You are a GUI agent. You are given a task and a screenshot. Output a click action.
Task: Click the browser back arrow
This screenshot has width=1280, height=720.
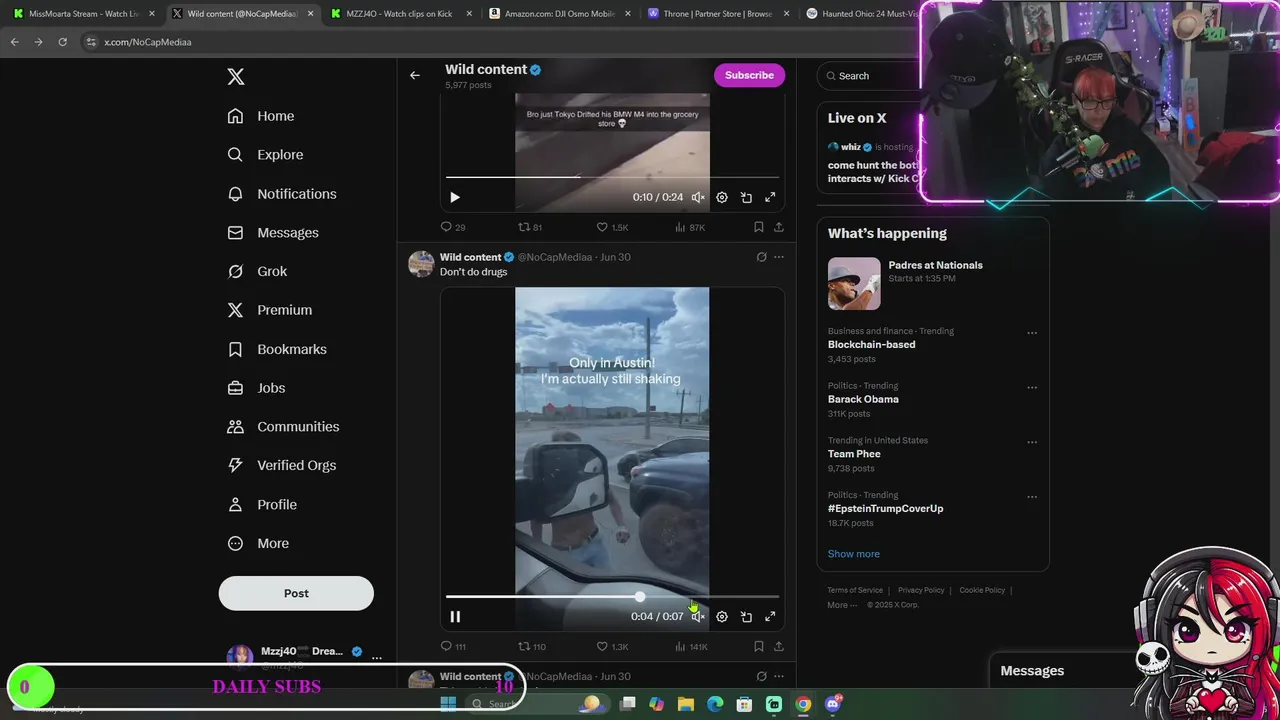[x=14, y=42]
